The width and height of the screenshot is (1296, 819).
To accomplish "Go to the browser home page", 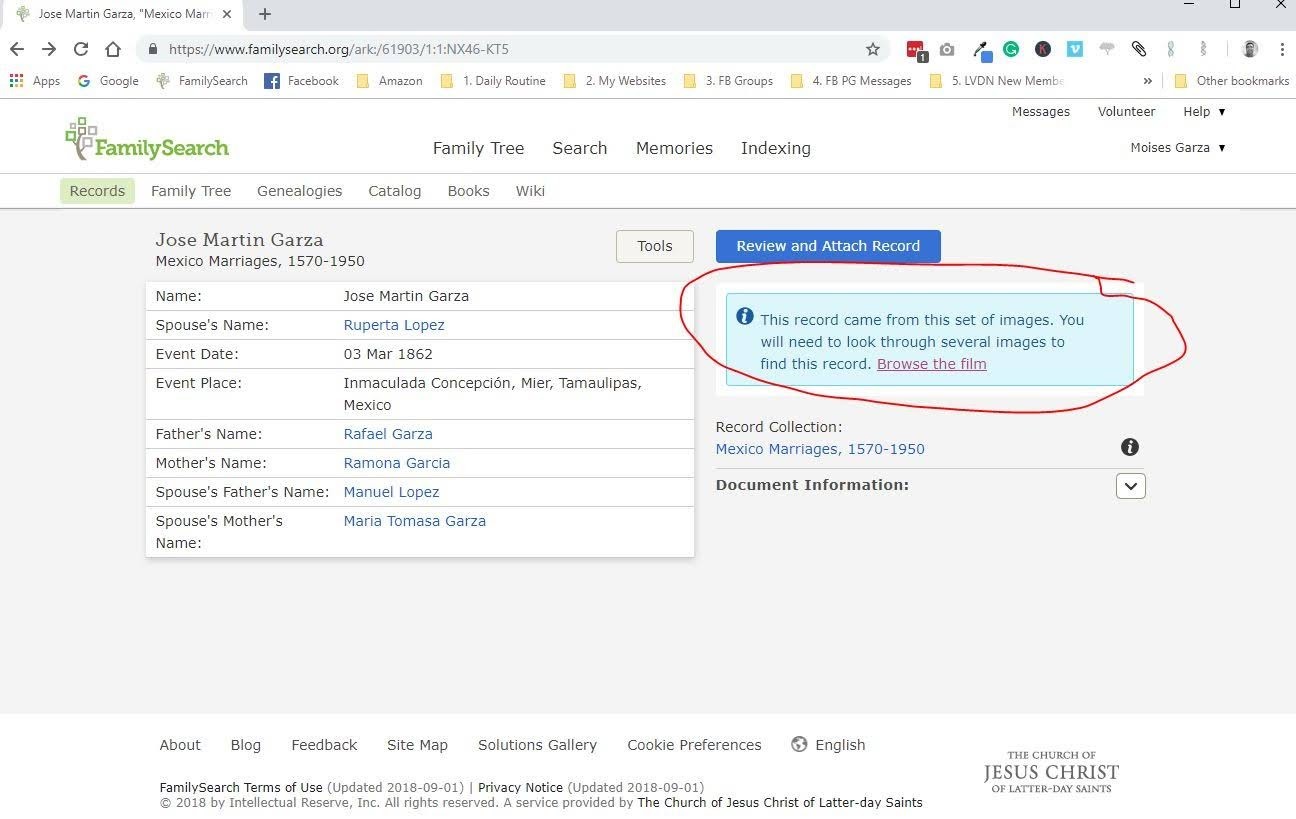I will (113, 49).
